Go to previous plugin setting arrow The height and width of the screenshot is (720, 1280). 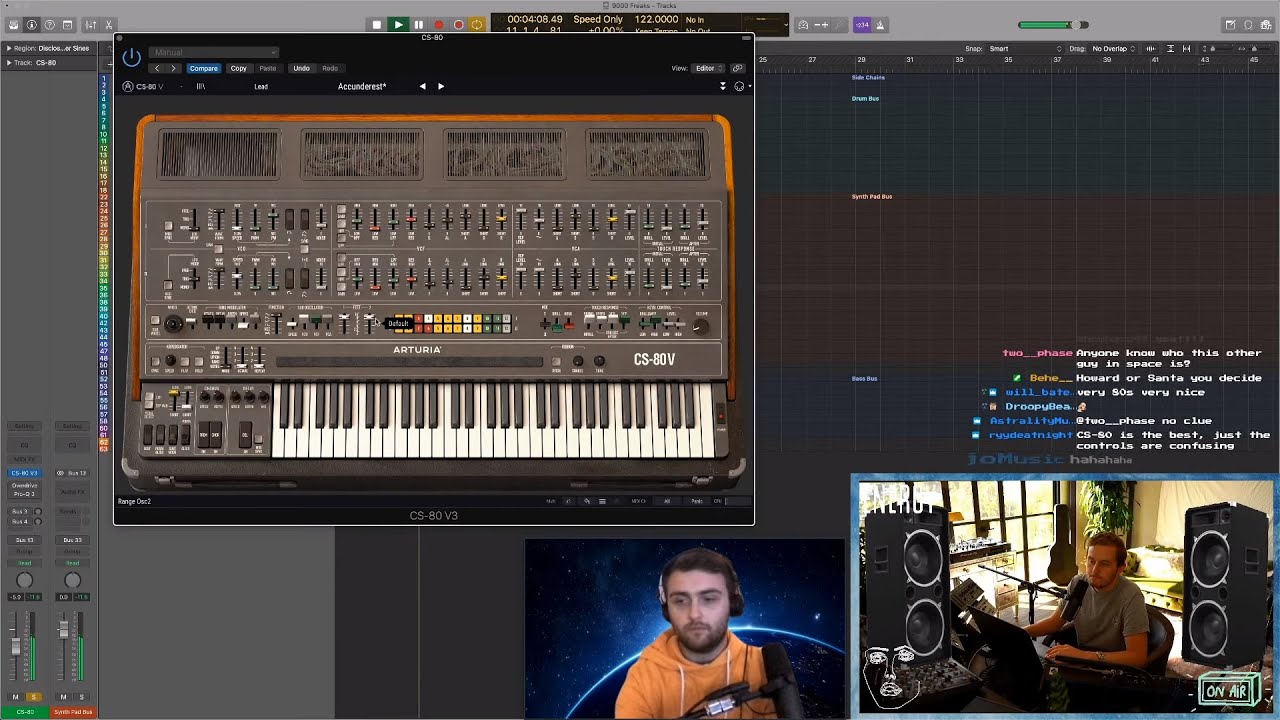click(156, 68)
